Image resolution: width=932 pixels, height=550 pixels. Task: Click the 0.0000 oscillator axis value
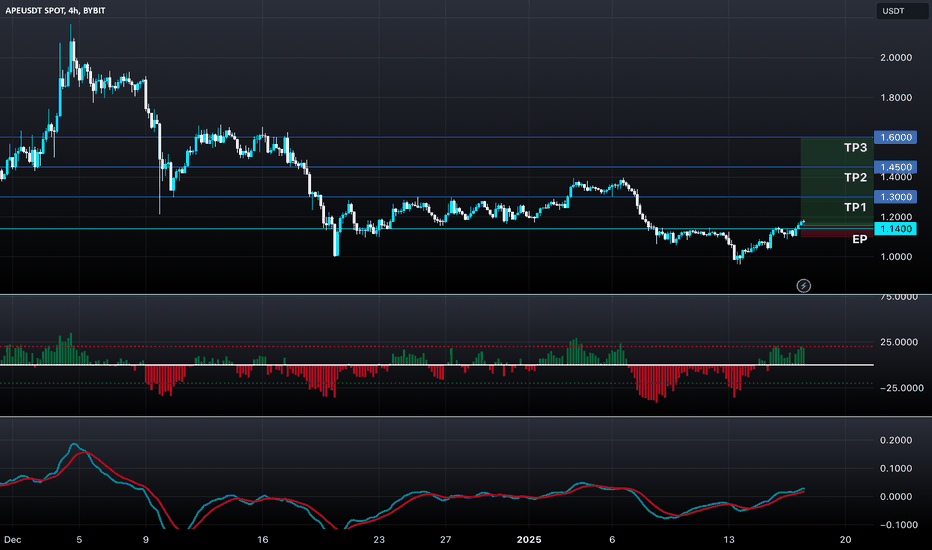pos(896,496)
